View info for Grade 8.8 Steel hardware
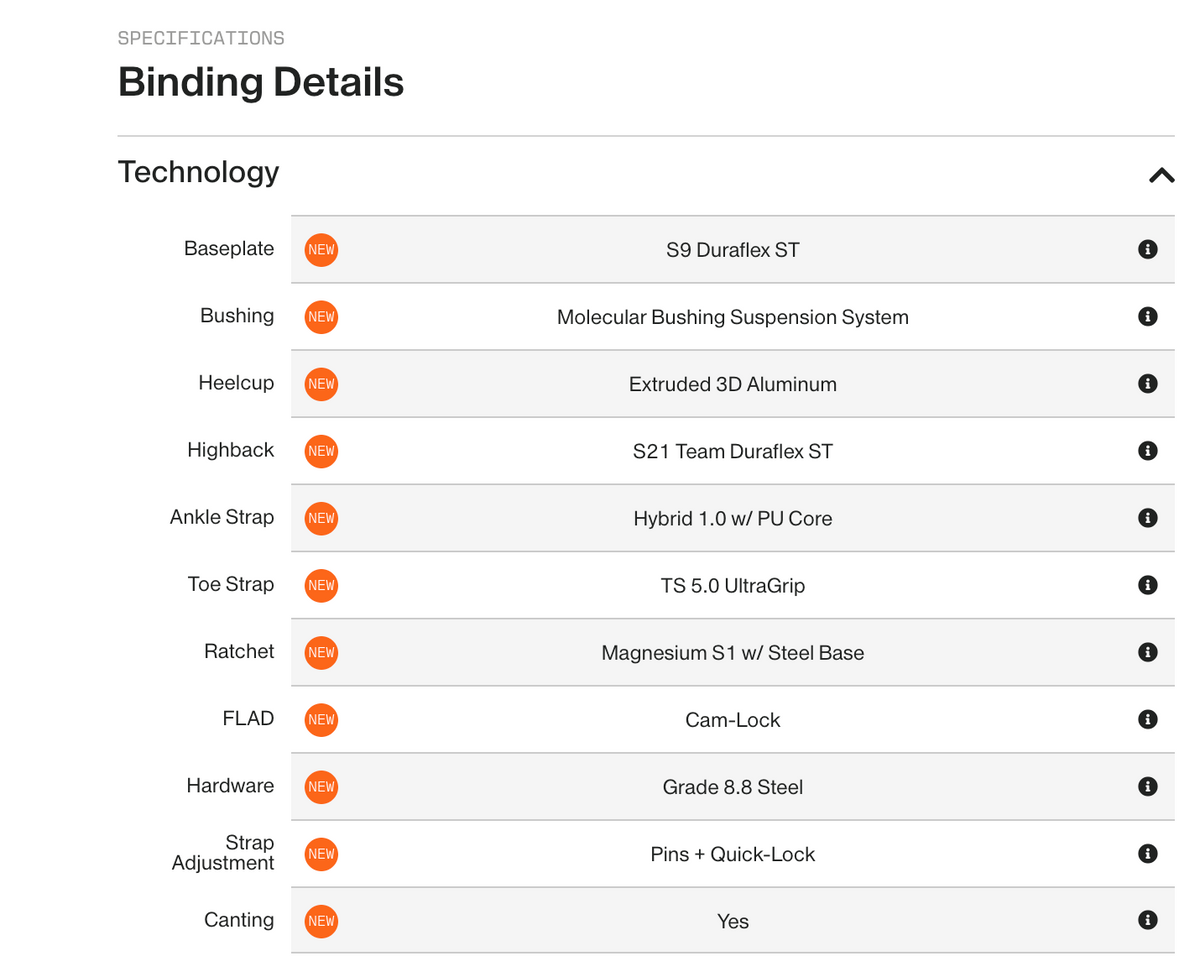This screenshot has height=977, width=1200. tap(1148, 786)
